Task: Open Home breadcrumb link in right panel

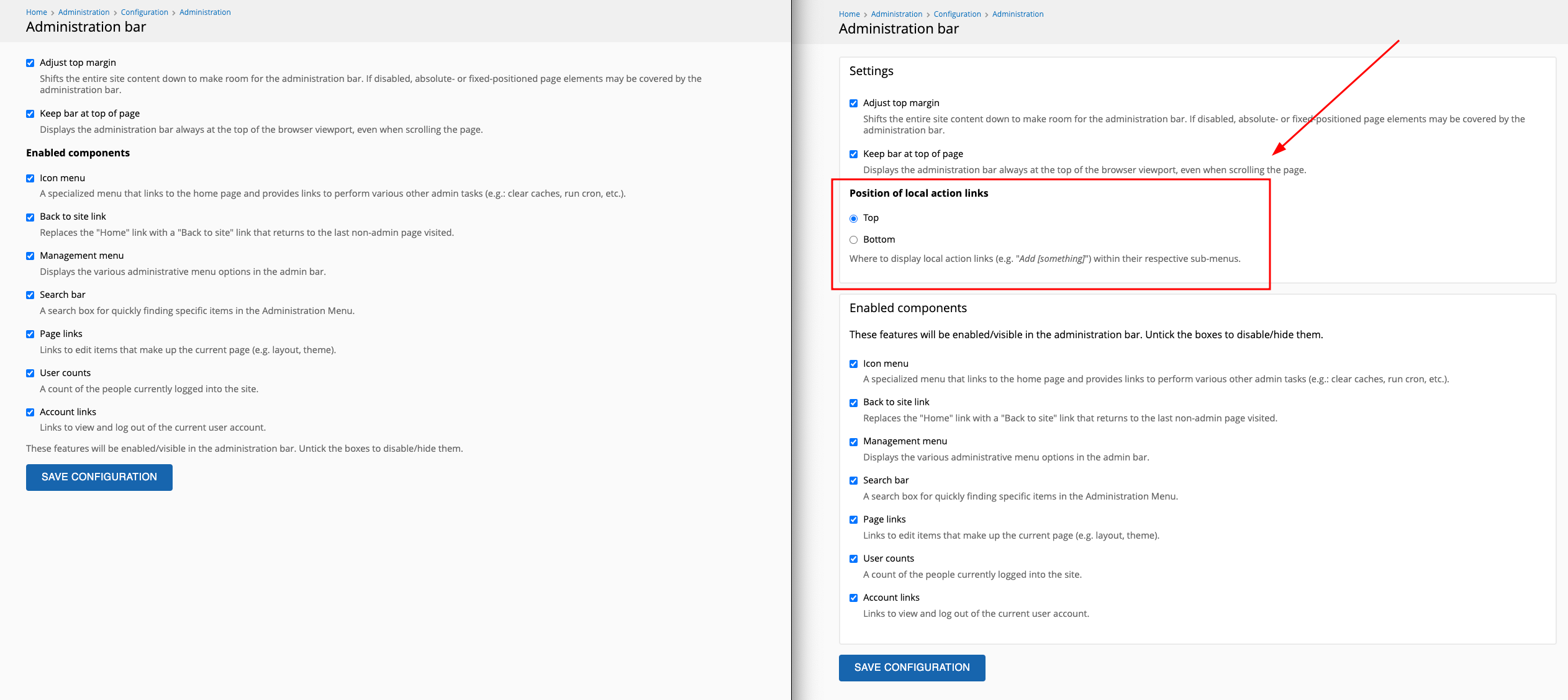Action: click(x=849, y=14)
